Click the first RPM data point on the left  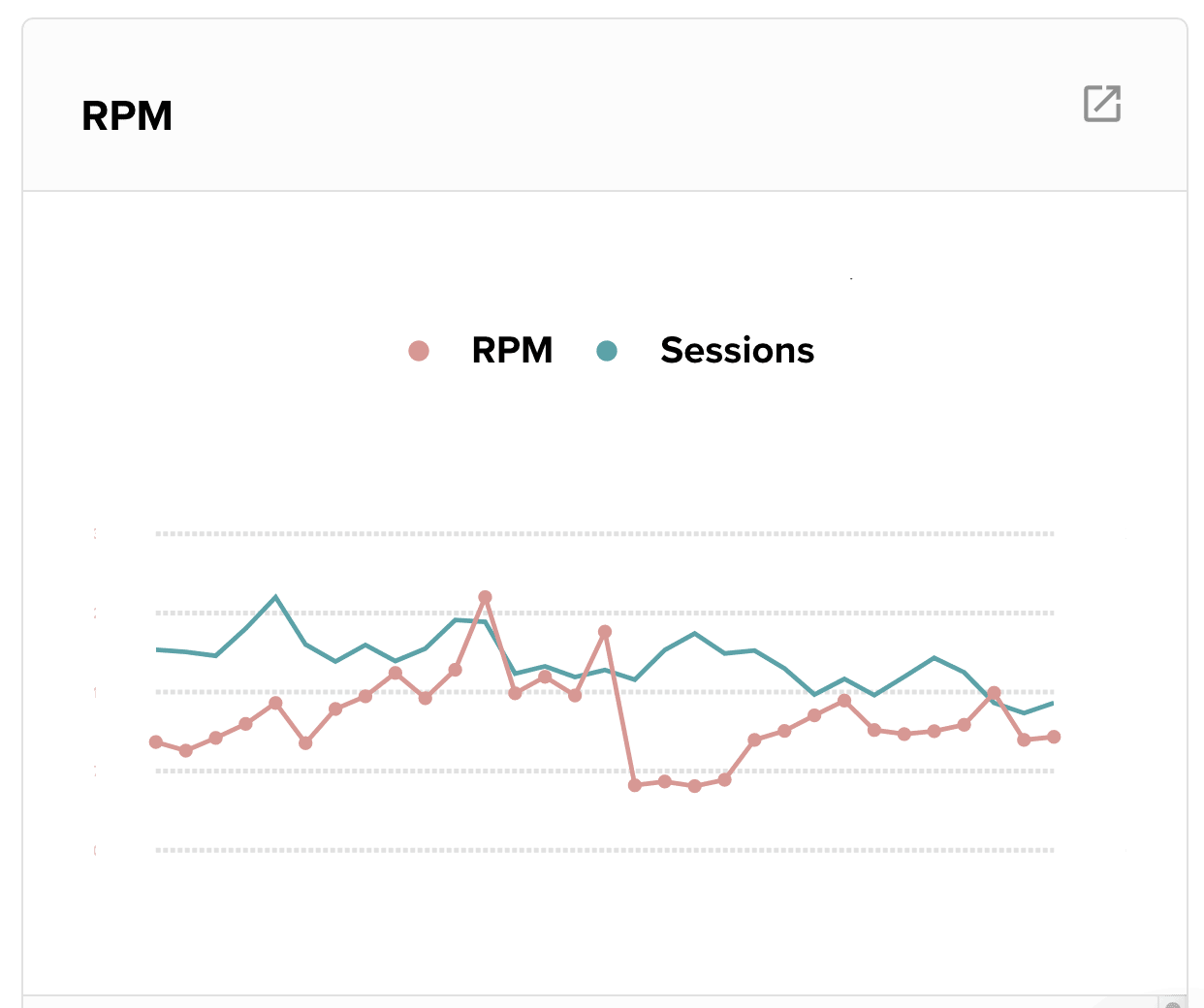[155, 742]
